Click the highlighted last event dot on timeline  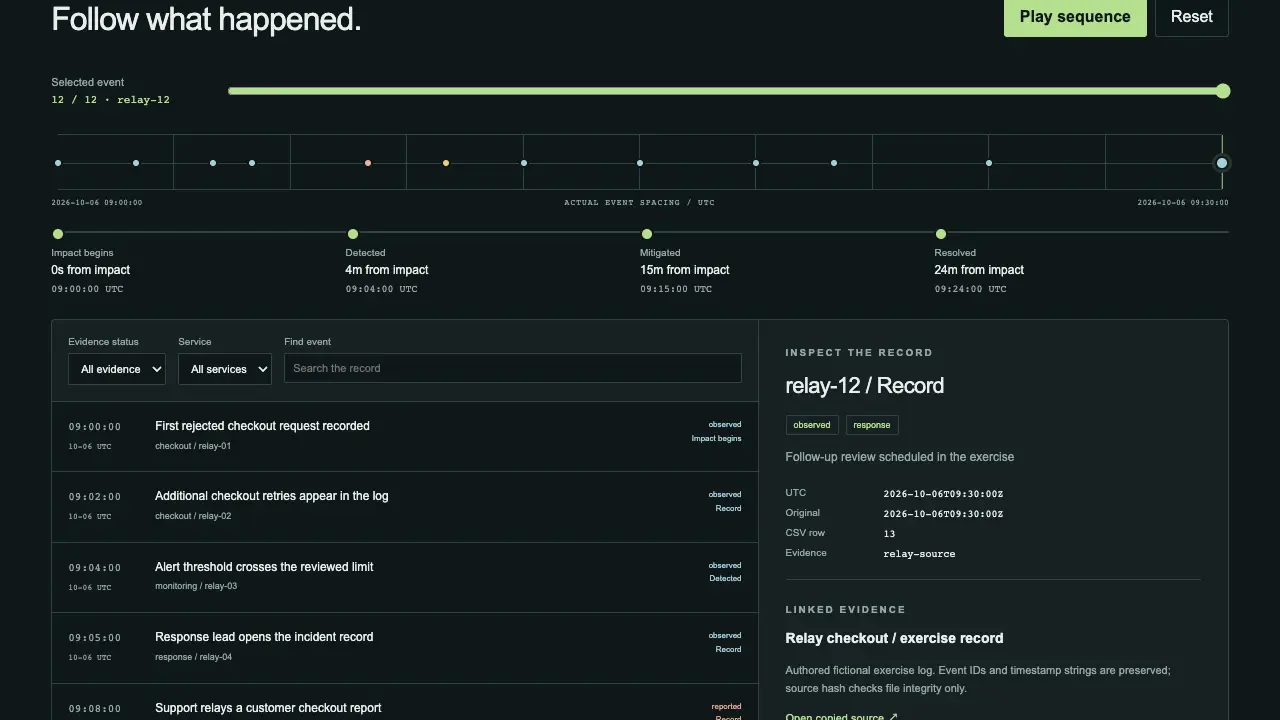[x=1221, y=163]
